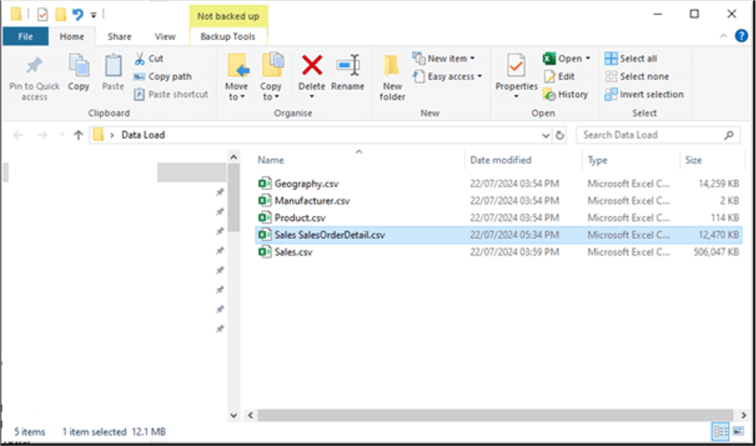Click the 22/07/2024 05:34 PM date cell

[x=514, y=235]
